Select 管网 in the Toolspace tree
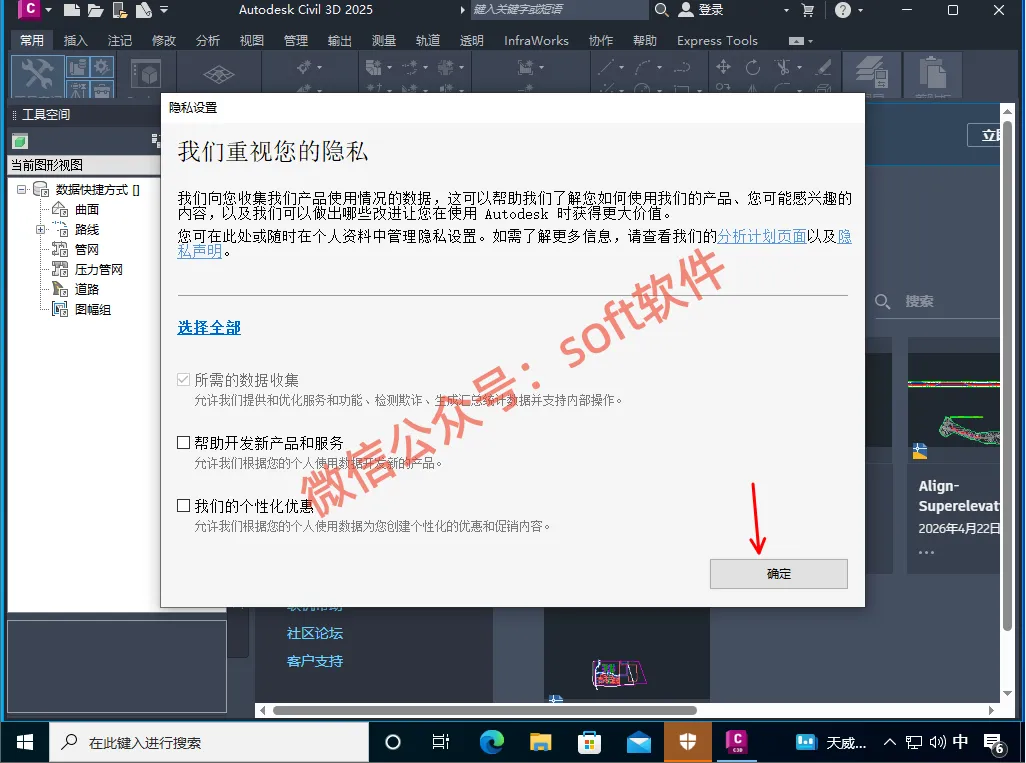The image size is (1026, 763). pyautogui.click(x=86, y=249)
